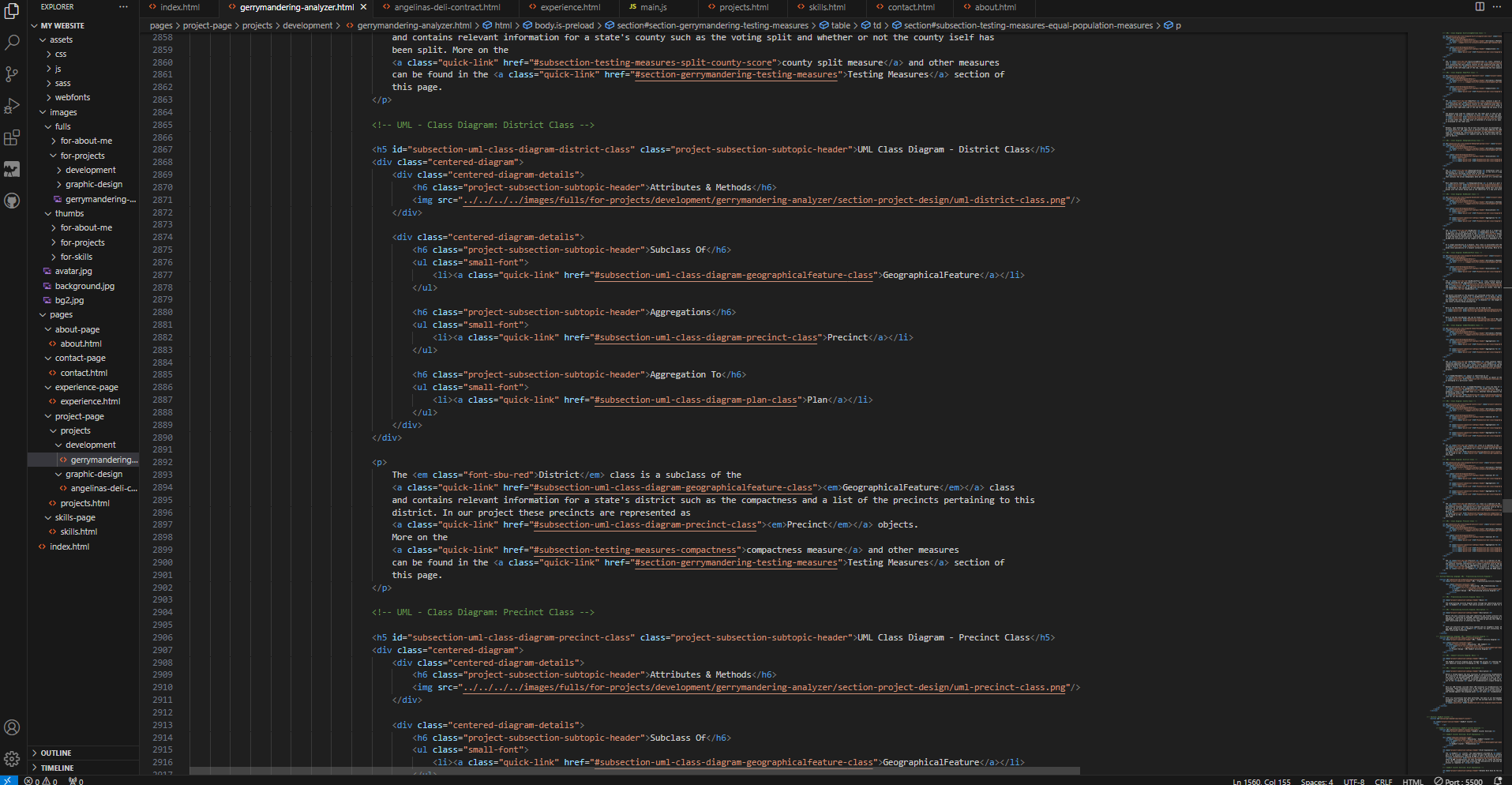Screen dimensions: 1512x785
Task: Click the split editor right icon
Action: [1480, 7]
